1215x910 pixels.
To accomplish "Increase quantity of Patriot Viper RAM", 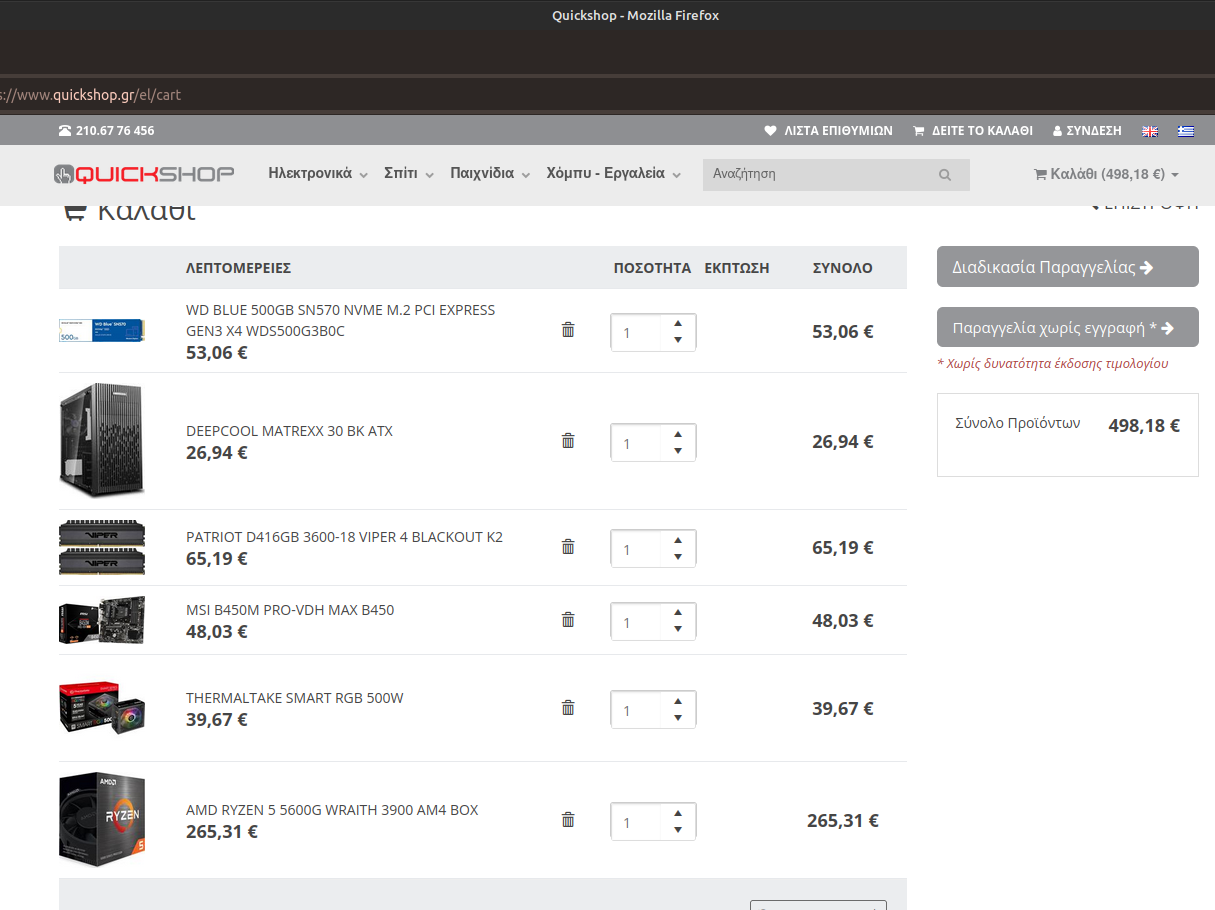I will point(678,540).
